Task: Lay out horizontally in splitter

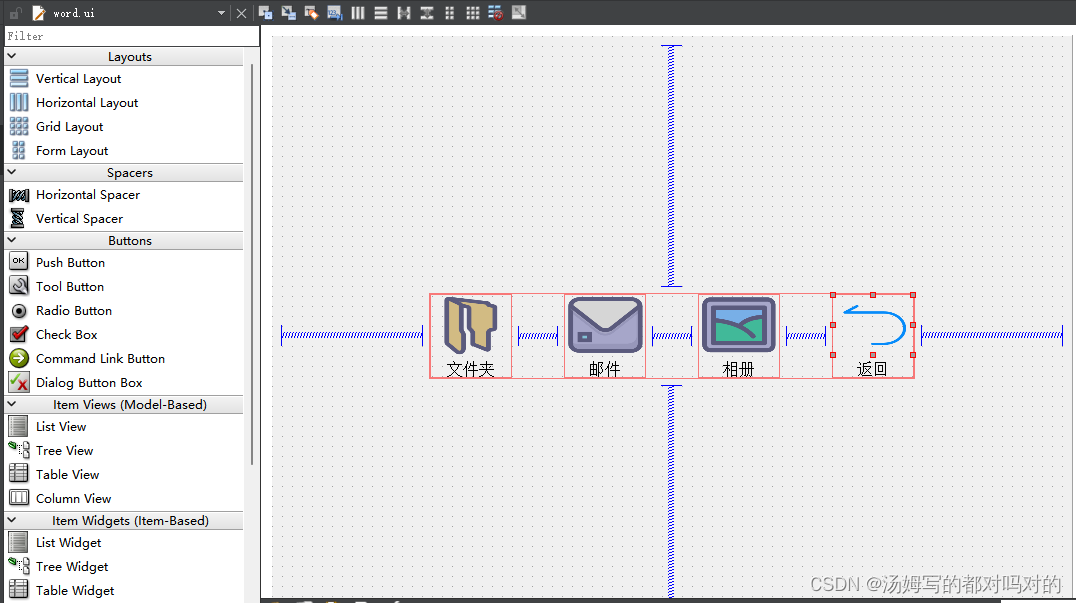Action: pos(404,12)
